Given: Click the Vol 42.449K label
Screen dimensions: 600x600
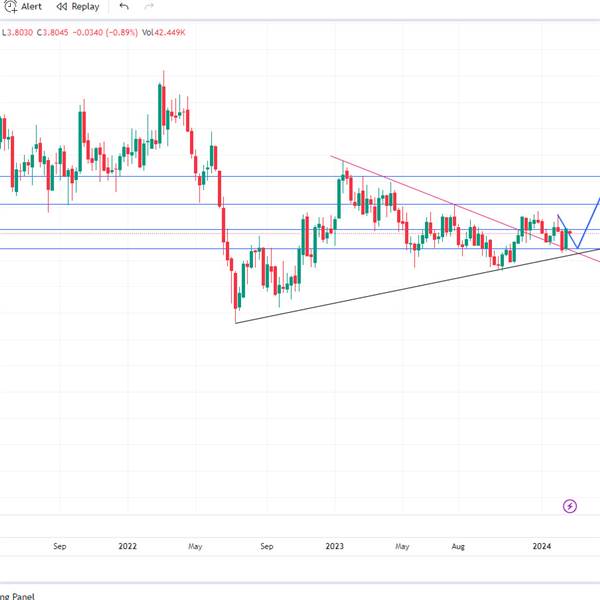Looking at the screenshot, I should (x=163, y=33).
